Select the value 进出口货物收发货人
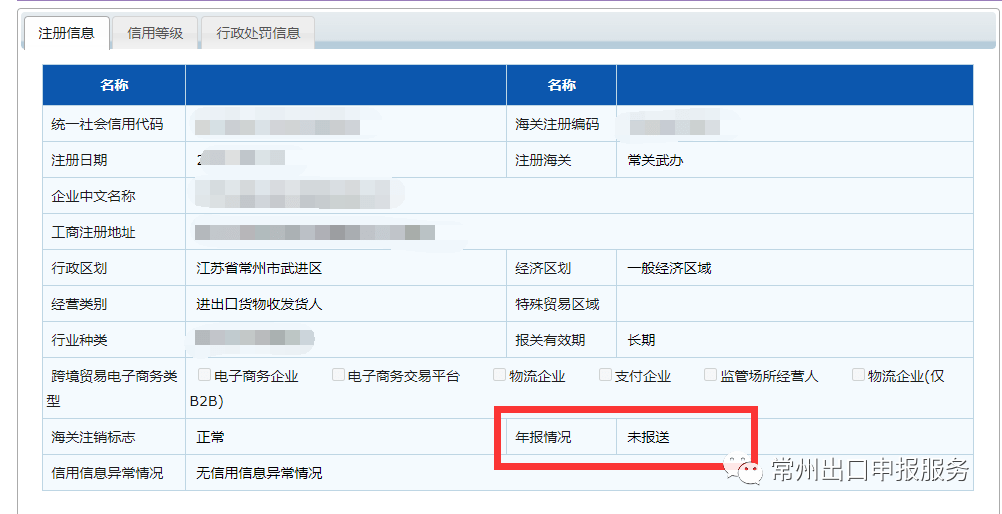1002x514 pixels. [x=259, y=304]
